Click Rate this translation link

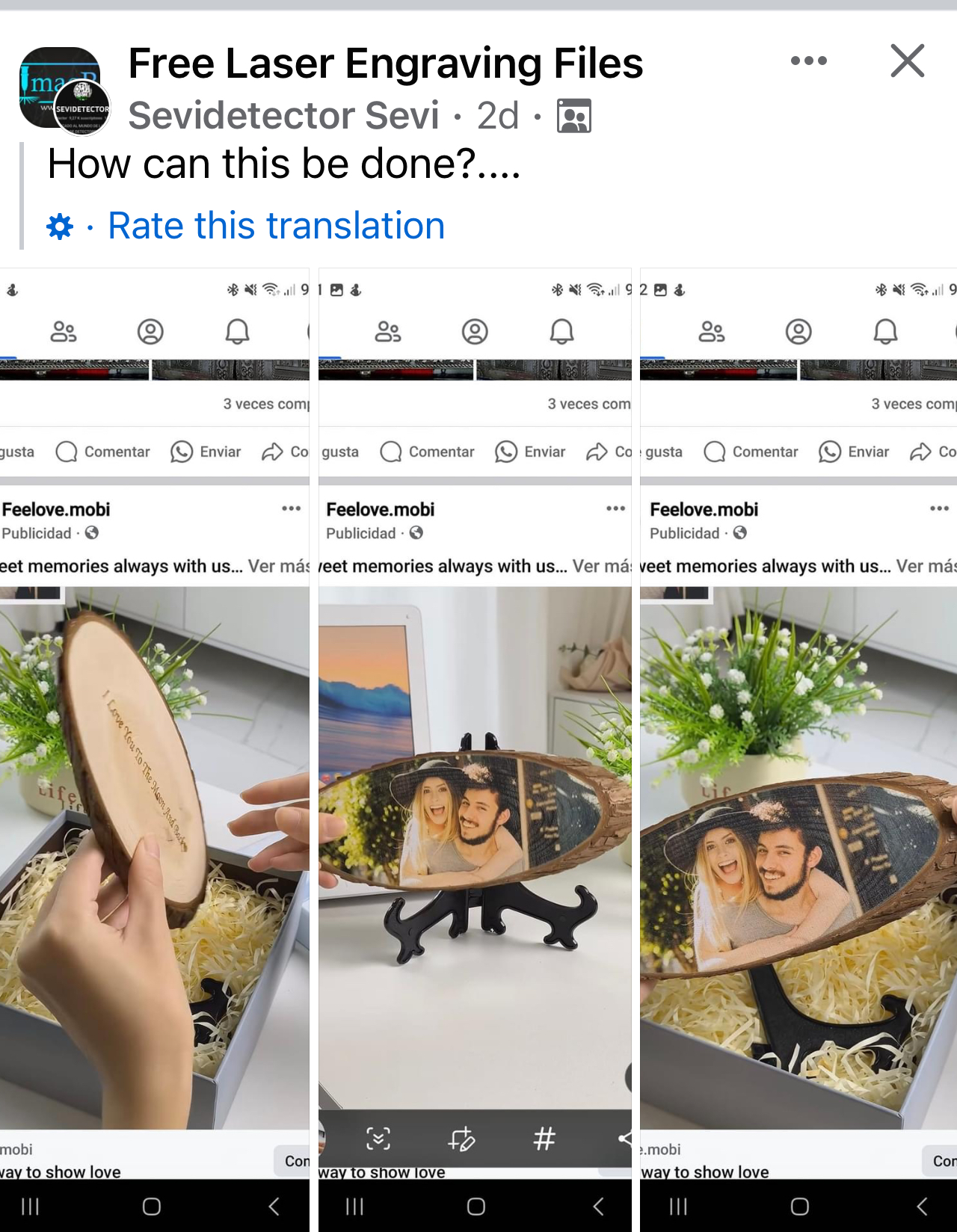pyautogui.click(x=277, y=226)
